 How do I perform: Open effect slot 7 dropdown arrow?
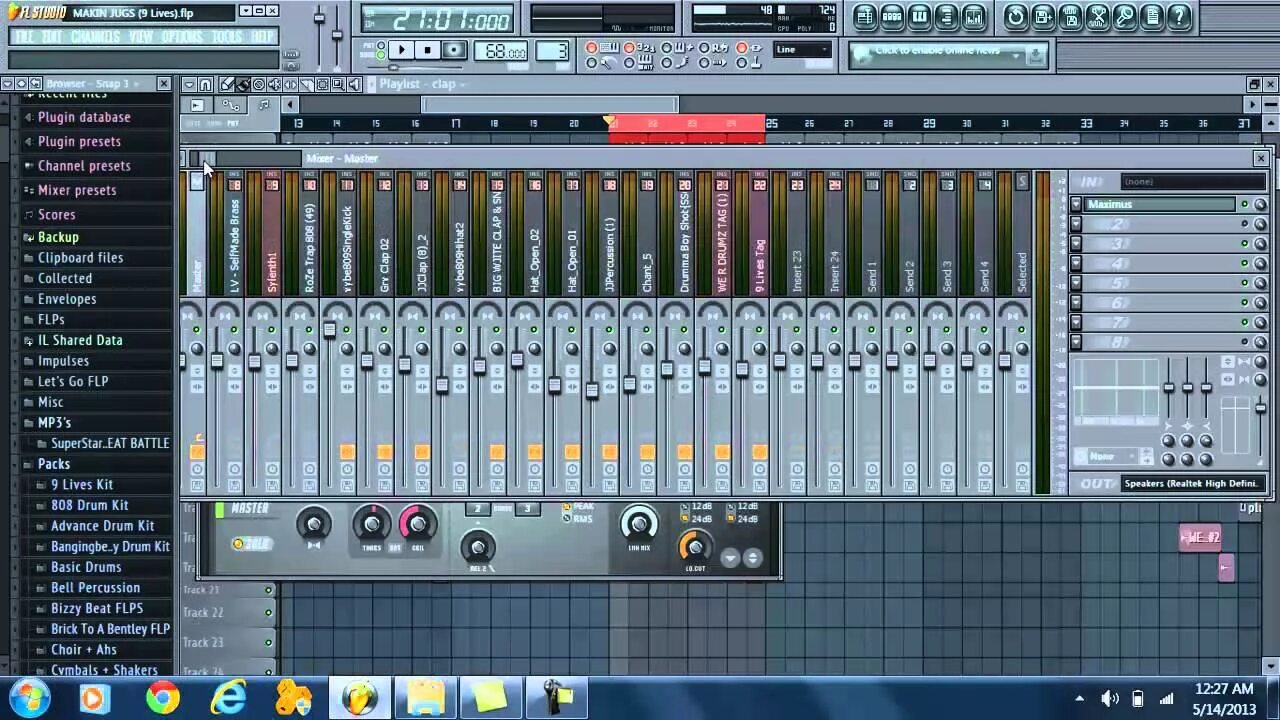[x=1076, y=322]
